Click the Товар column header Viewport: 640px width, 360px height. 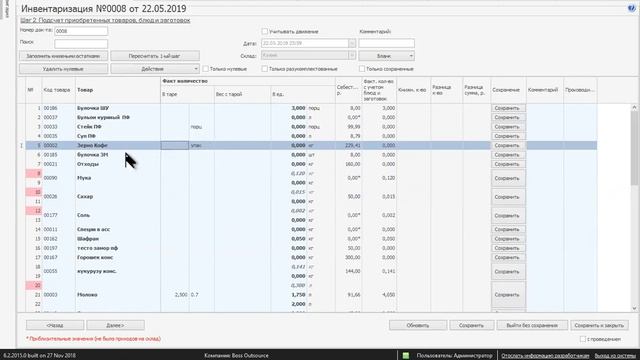point(118,90)
